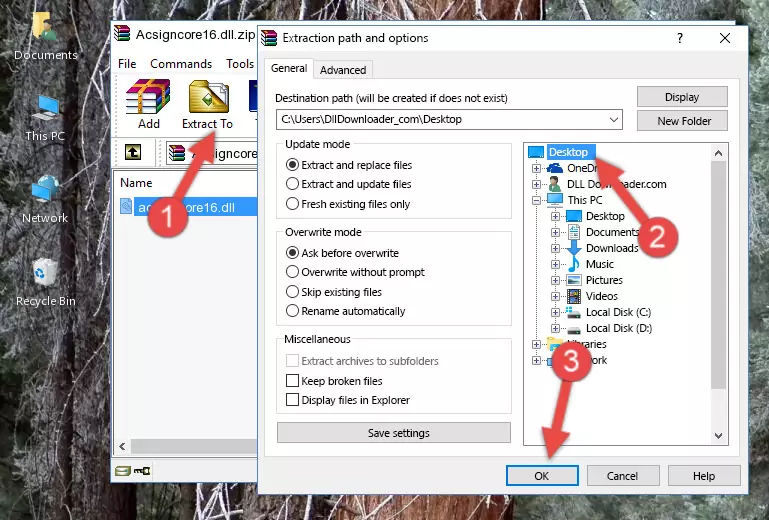769x520 pixels.
Task: Expand the DLL Downloader.com tree node
Action: coord(536,184)
